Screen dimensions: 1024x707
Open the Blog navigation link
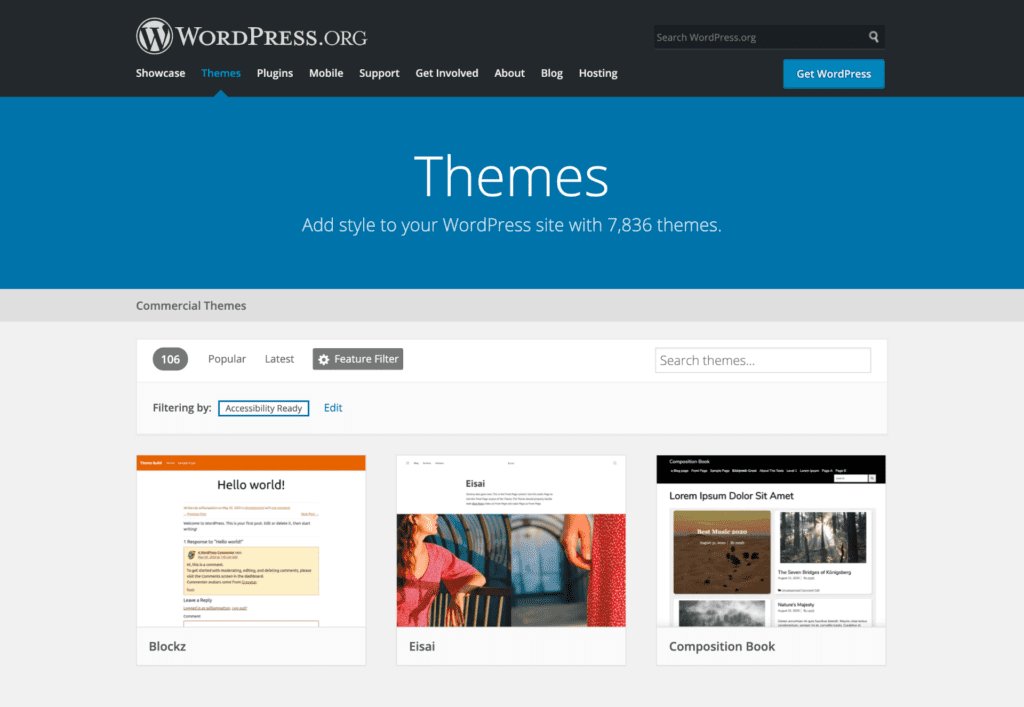tap(552, 73)
